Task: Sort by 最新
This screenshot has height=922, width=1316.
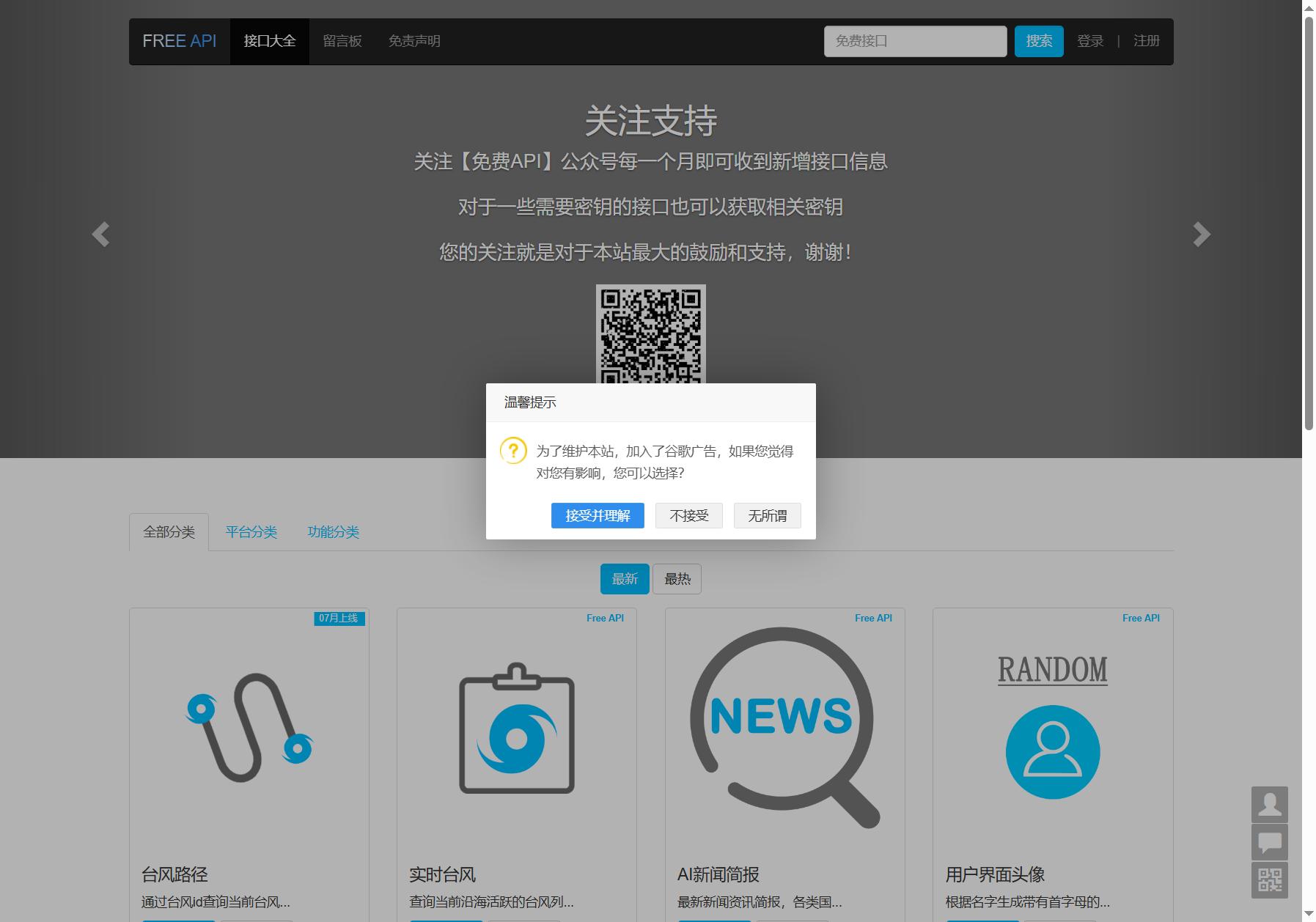Action: pos(625,579)
